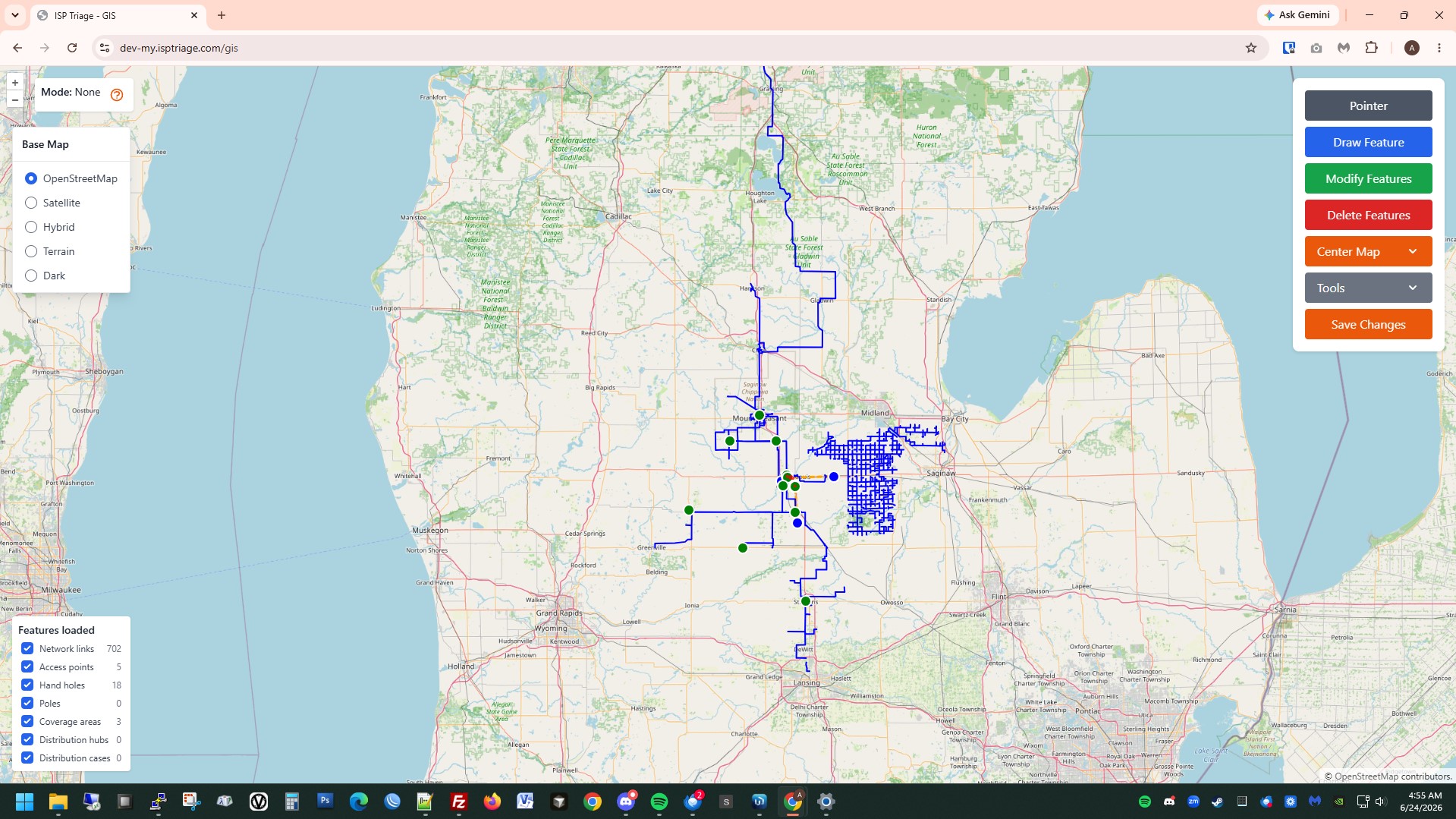The height and width of the screenshot is (819, 1456).
Task: Go back to previous page
Action: pyautogui.click(x=17, y=48)
